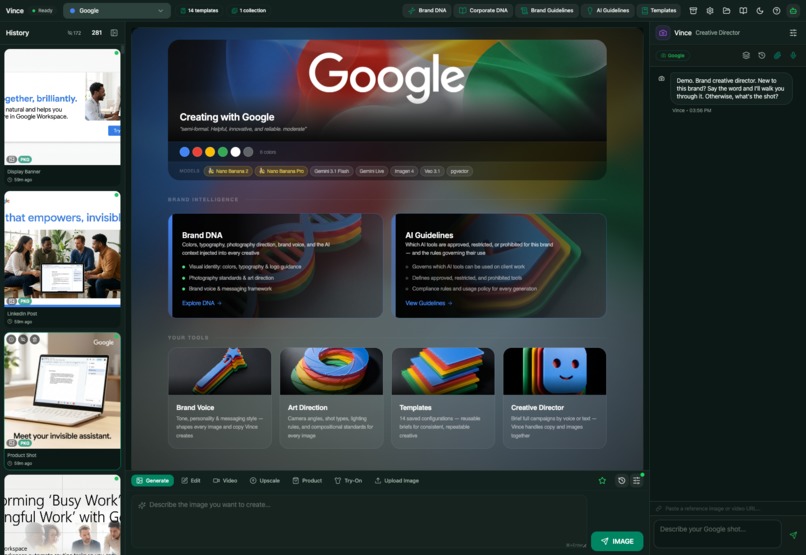The image size is (806, 555).
Task: Select the yellow brand color swatch
Action: coord(210,152)
